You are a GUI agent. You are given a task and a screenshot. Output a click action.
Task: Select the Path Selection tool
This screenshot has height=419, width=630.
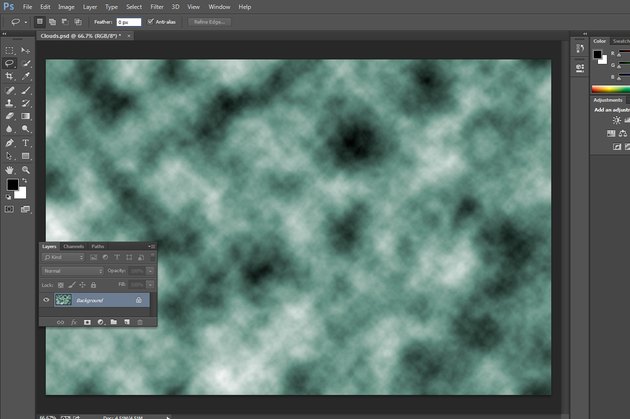click(9, 156)
